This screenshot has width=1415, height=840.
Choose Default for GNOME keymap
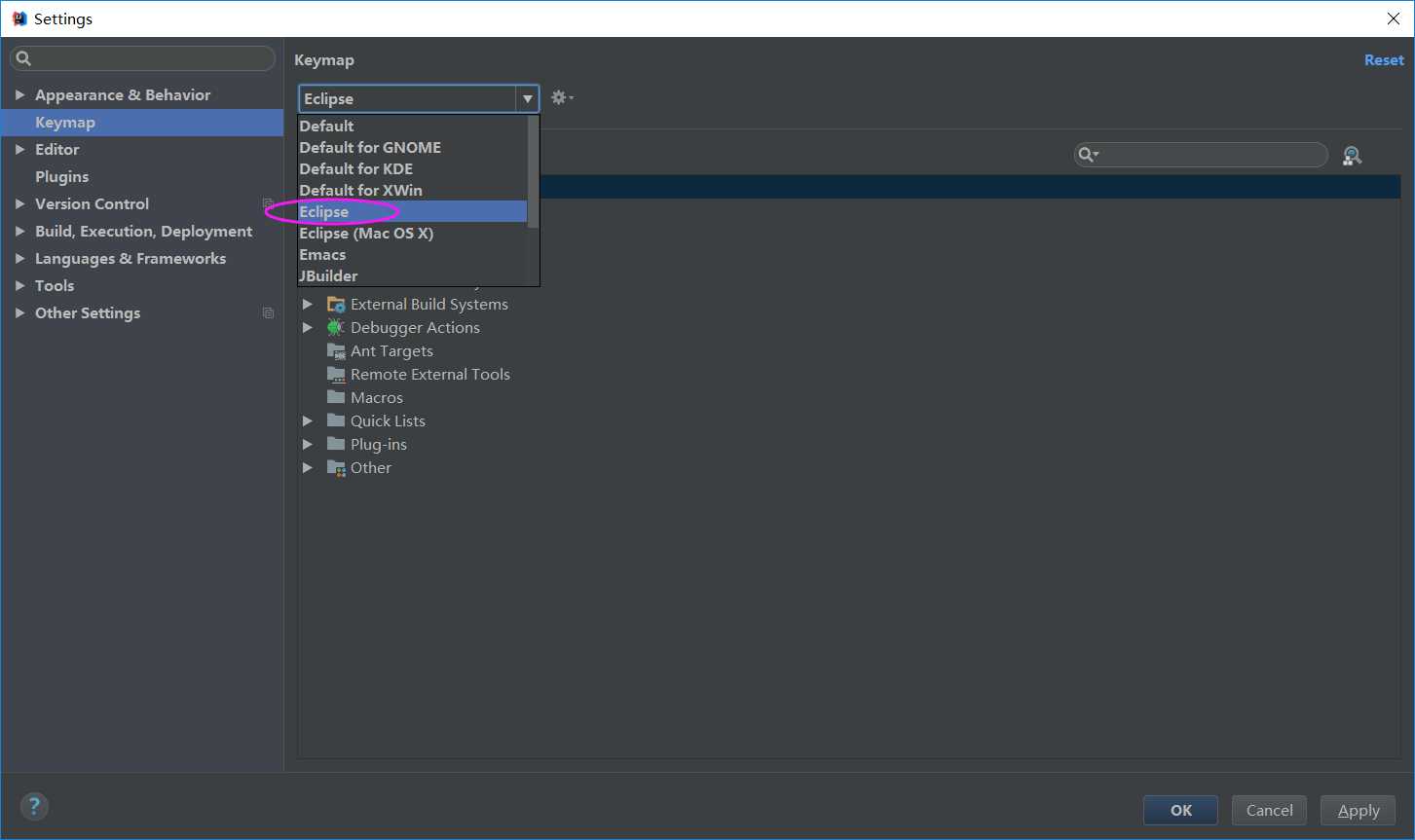413,148
